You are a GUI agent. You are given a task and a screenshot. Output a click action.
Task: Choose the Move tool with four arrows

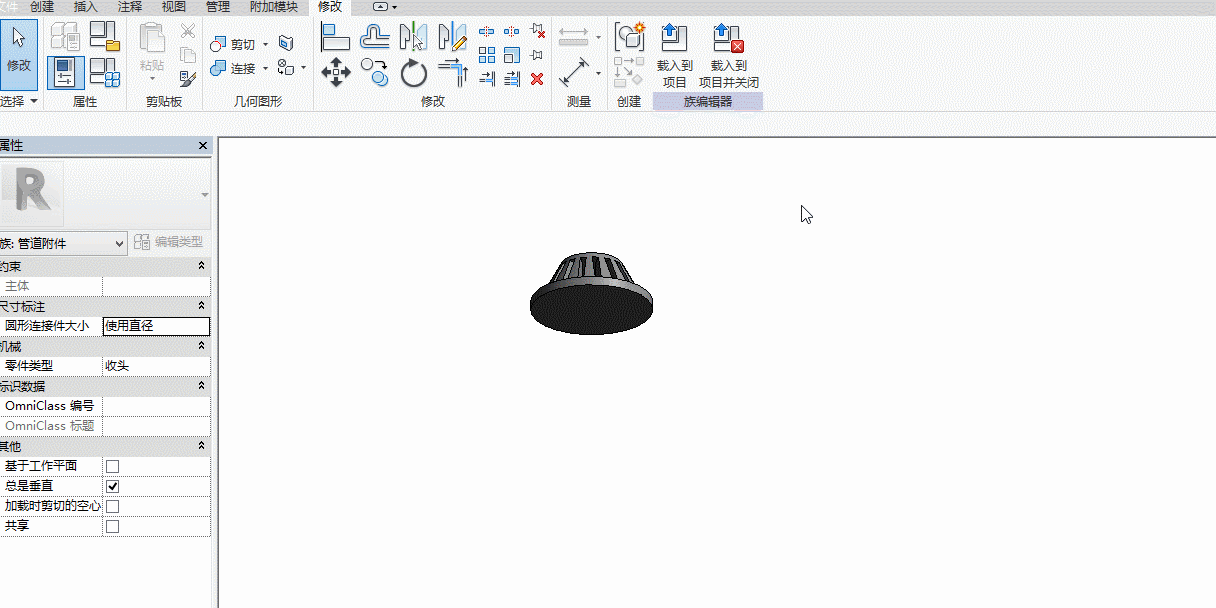(335, 72)
